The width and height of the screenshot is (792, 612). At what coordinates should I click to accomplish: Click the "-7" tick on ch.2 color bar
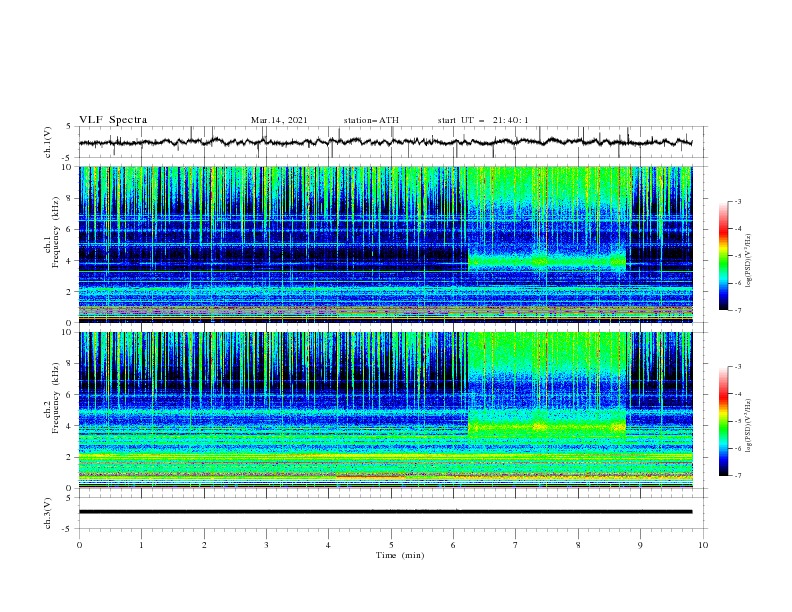click(737, 476)
